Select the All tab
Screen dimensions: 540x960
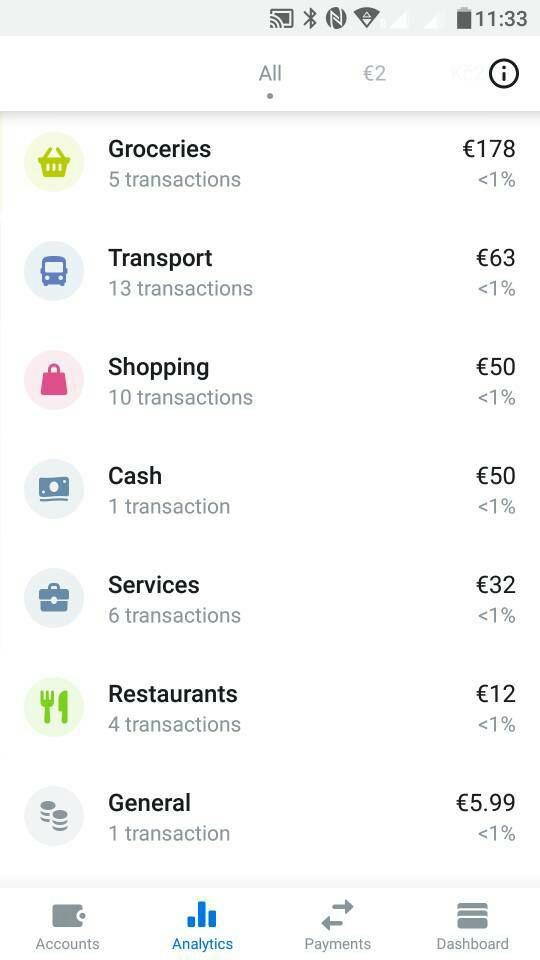coord(270,73)
